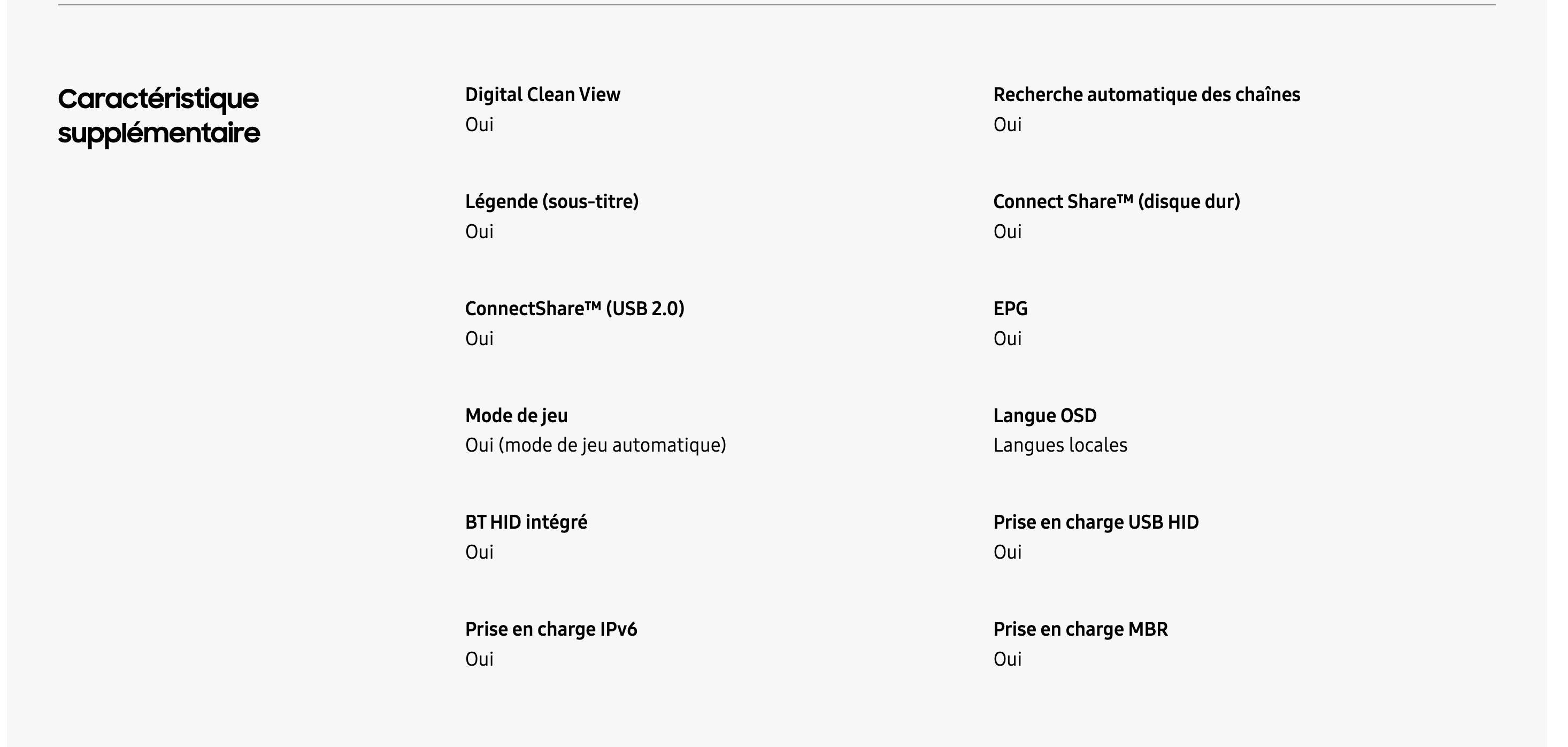Select 'Recherche automatique des chaînes' label

(1146, 94)
